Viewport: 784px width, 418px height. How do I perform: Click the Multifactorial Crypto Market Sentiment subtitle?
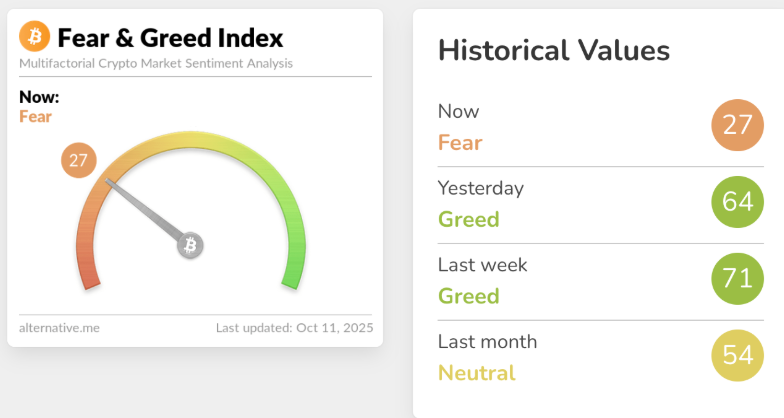(156, 64)
